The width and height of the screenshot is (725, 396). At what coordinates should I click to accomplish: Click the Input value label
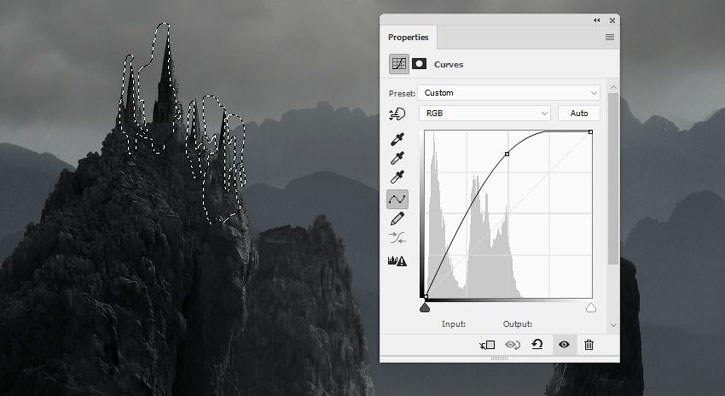tap(453, 324)
